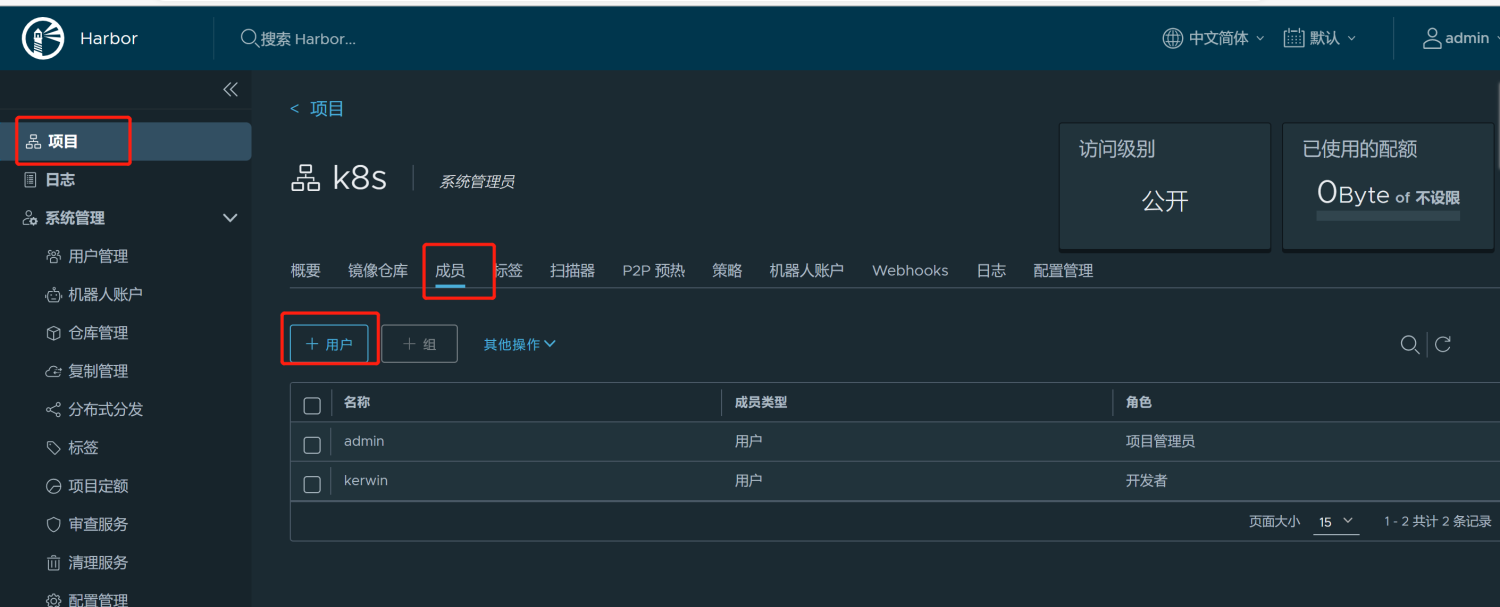Click the storage quota usage bar
The width and height of the screenshot is (1500, 607).
click(1388, 215)
